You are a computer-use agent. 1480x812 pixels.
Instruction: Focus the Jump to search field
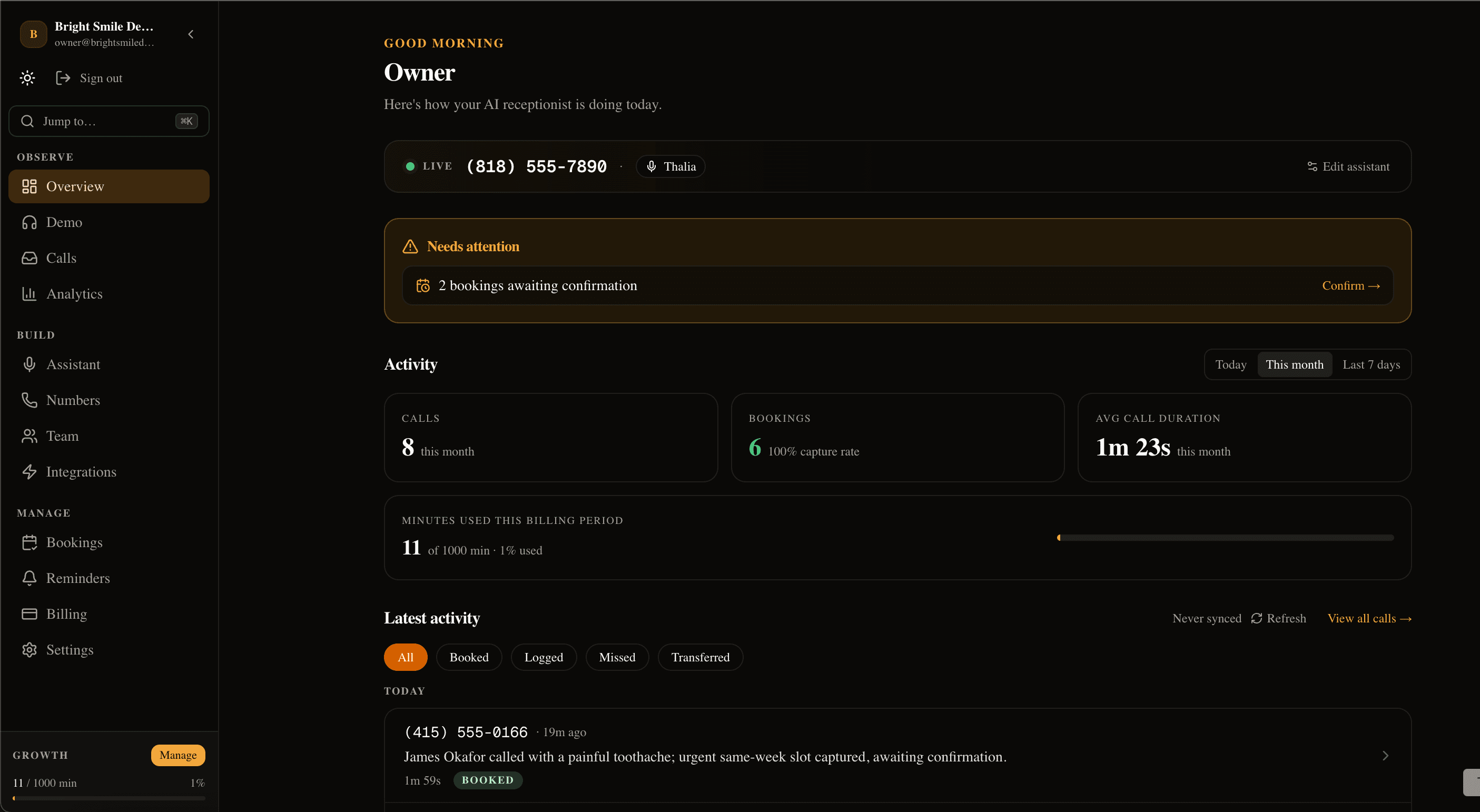click(x=109, y=121)
